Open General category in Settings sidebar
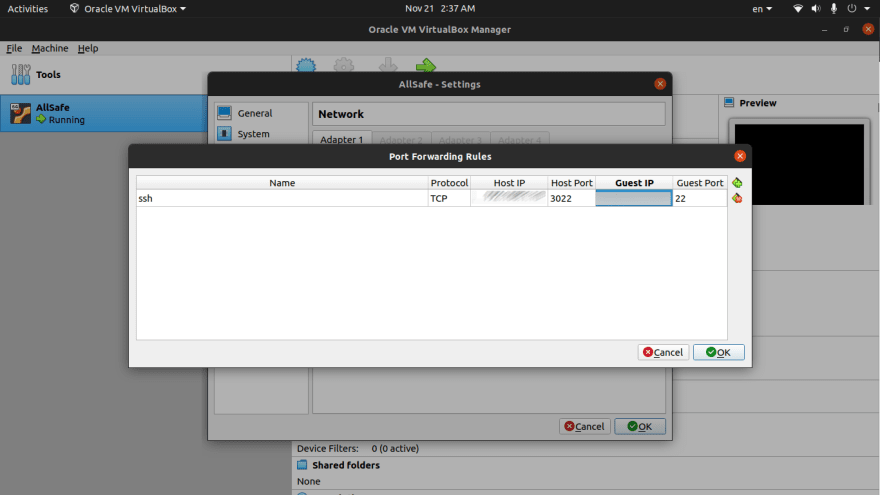This screenshot has width=880, height=495. click(261, 113)
